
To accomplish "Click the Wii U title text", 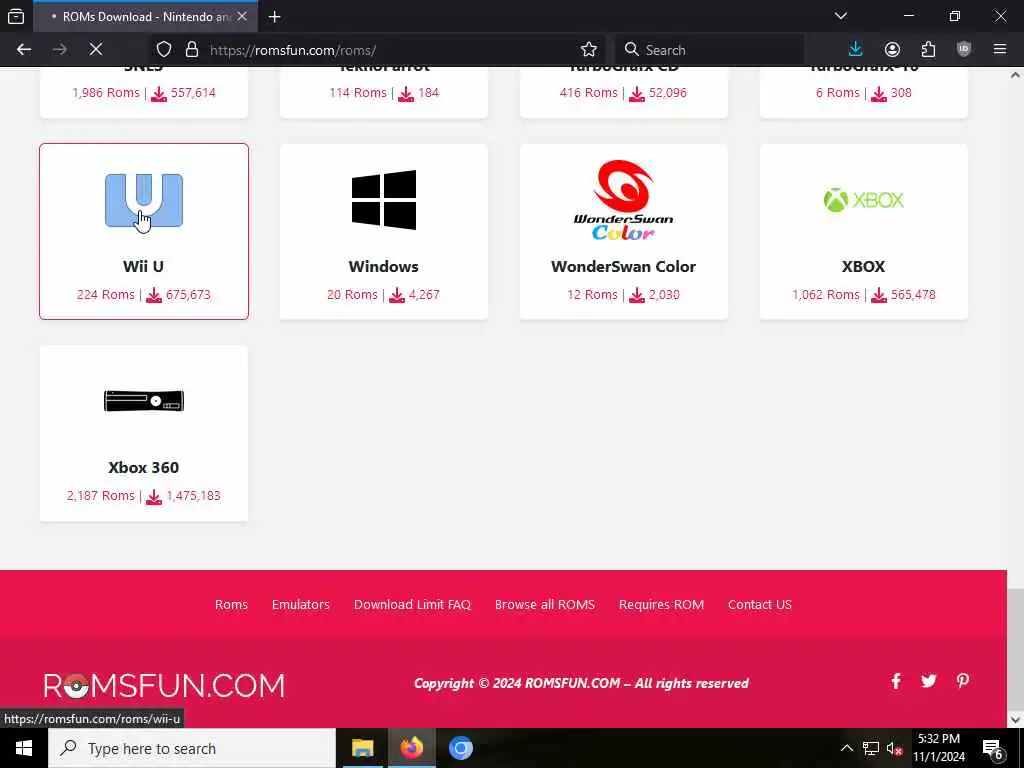I will coord(143,266).
